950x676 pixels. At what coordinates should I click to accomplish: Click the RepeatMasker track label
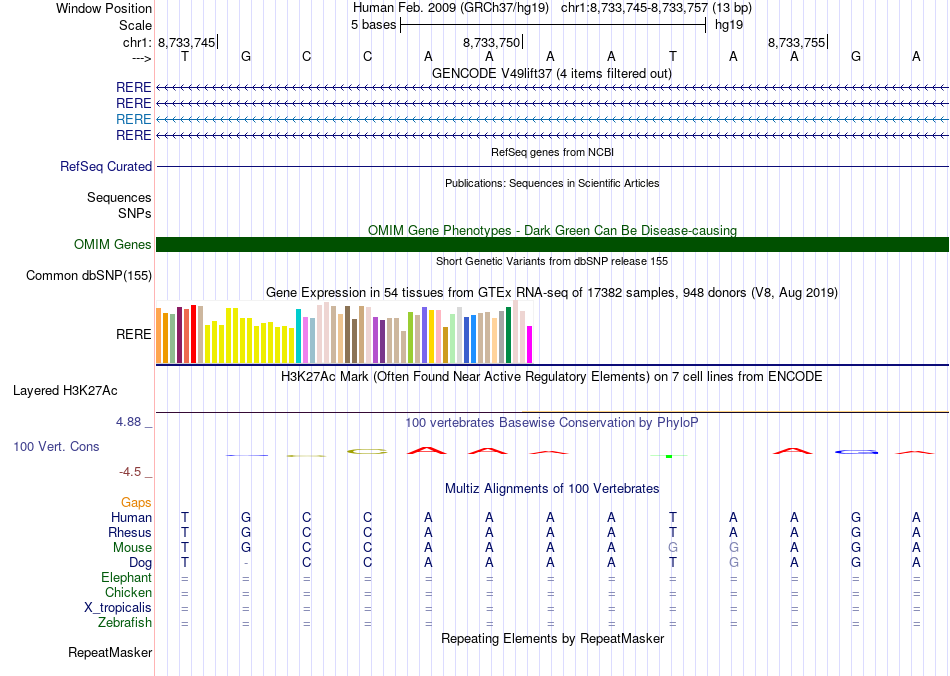pyautogui.click(x=110, y=653)
